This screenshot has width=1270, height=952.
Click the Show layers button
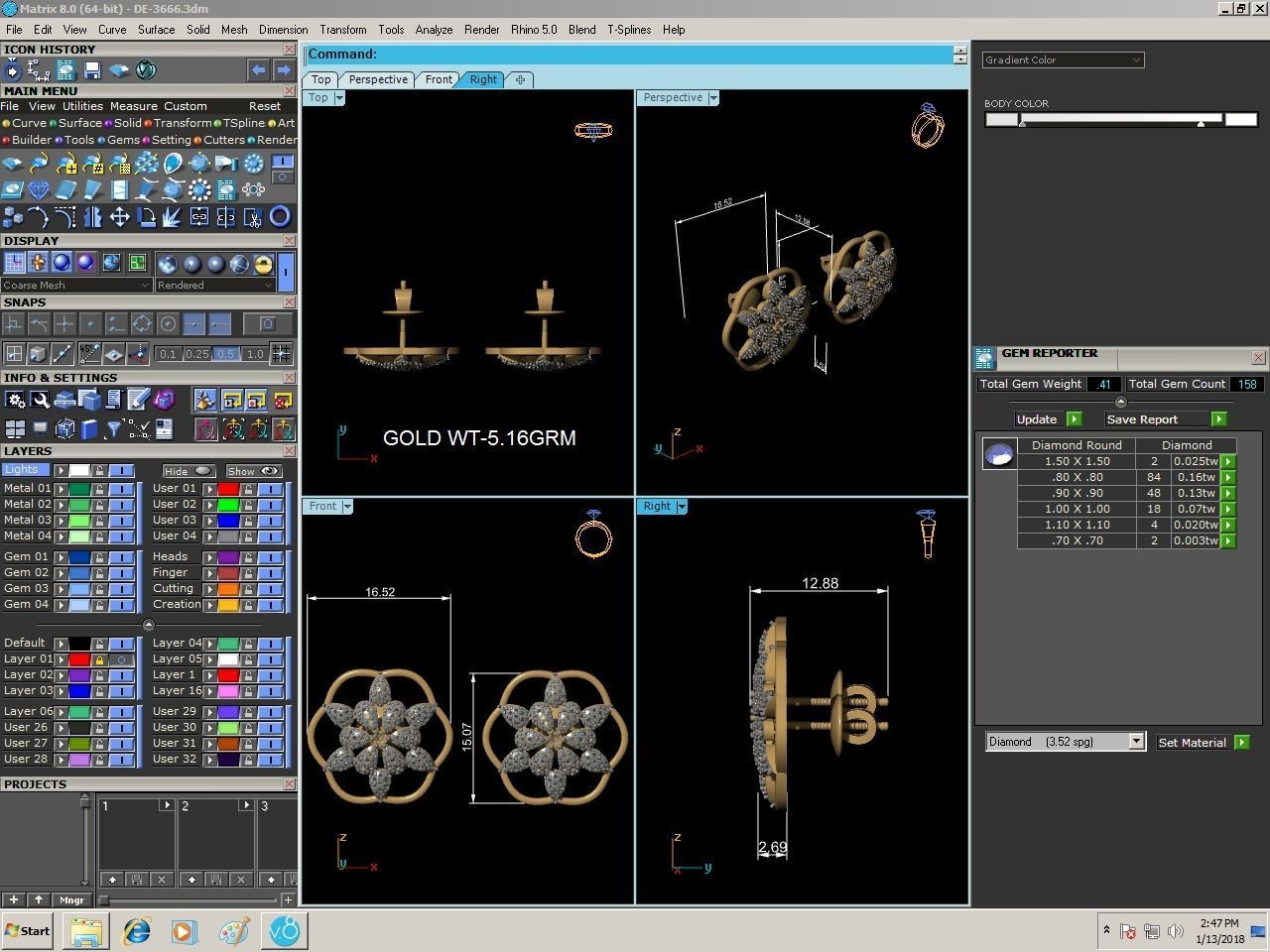coord(254,471)
